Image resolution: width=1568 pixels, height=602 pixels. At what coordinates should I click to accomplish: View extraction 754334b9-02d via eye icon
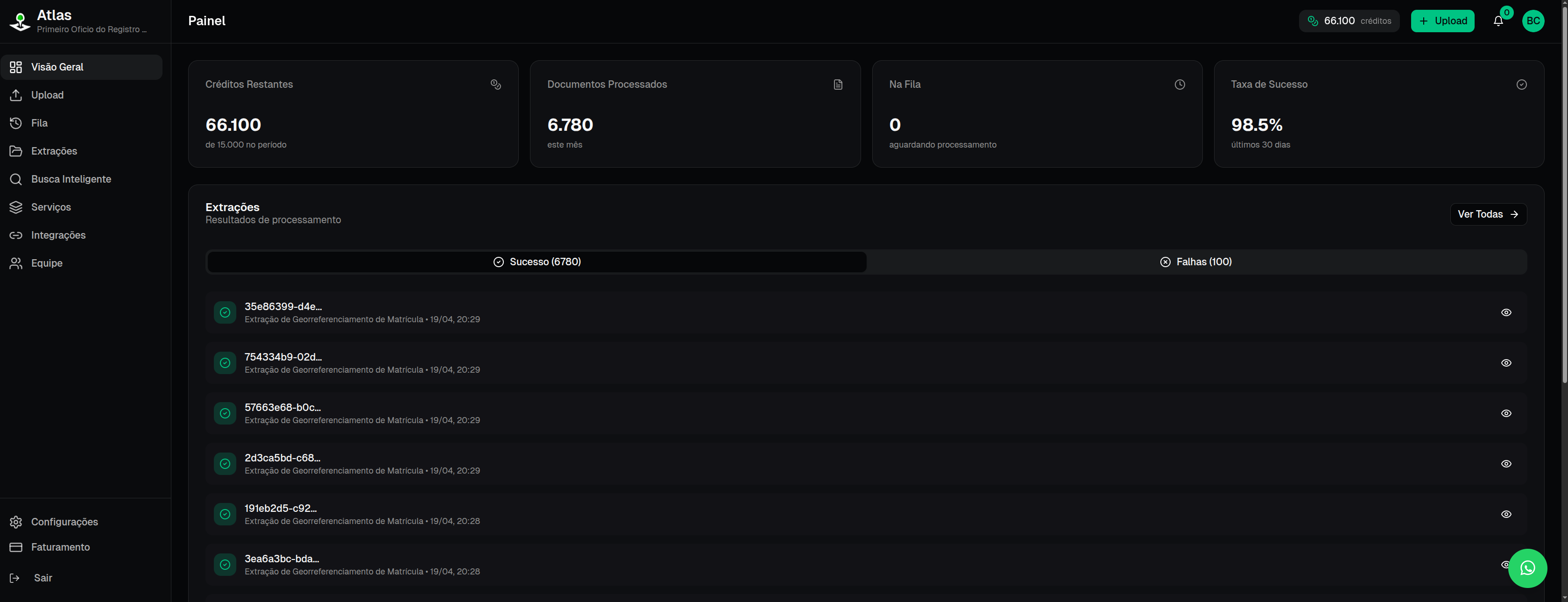1506,363
